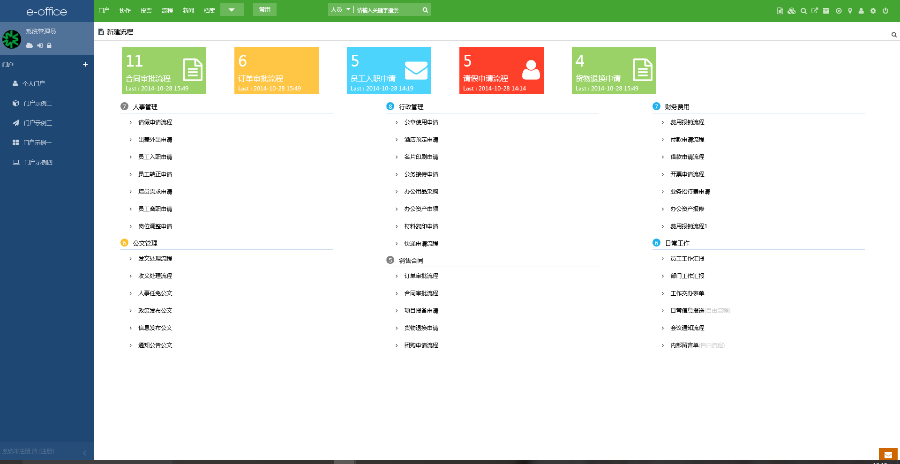This screenshot has width=900, height=464.
Task: Click the circular target icon in the top toolbar
Action: pos(839,11)
